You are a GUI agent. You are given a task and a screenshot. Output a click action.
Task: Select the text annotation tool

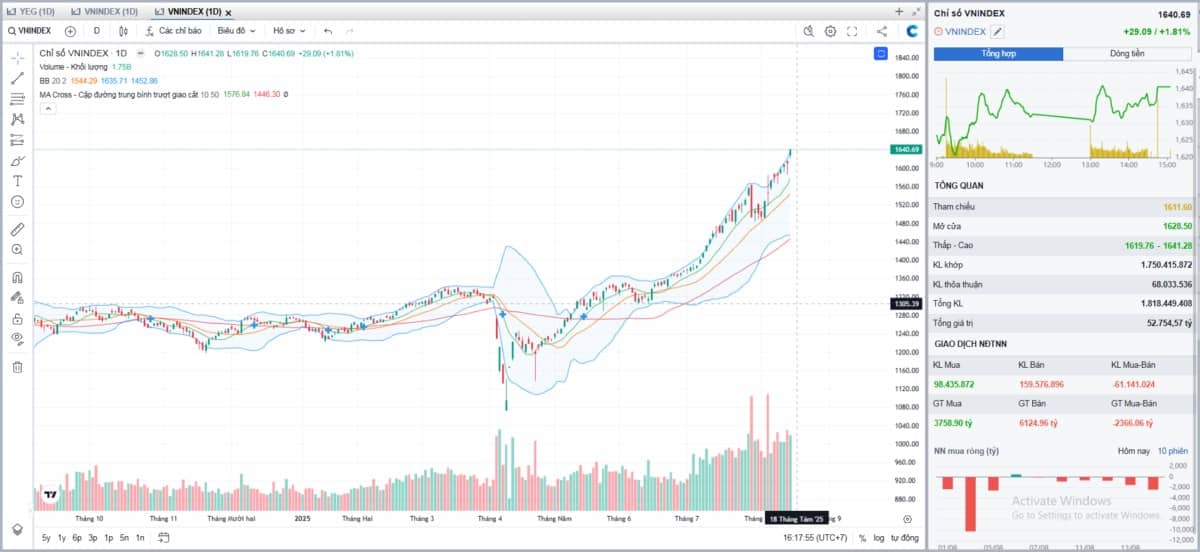[17, 181]
